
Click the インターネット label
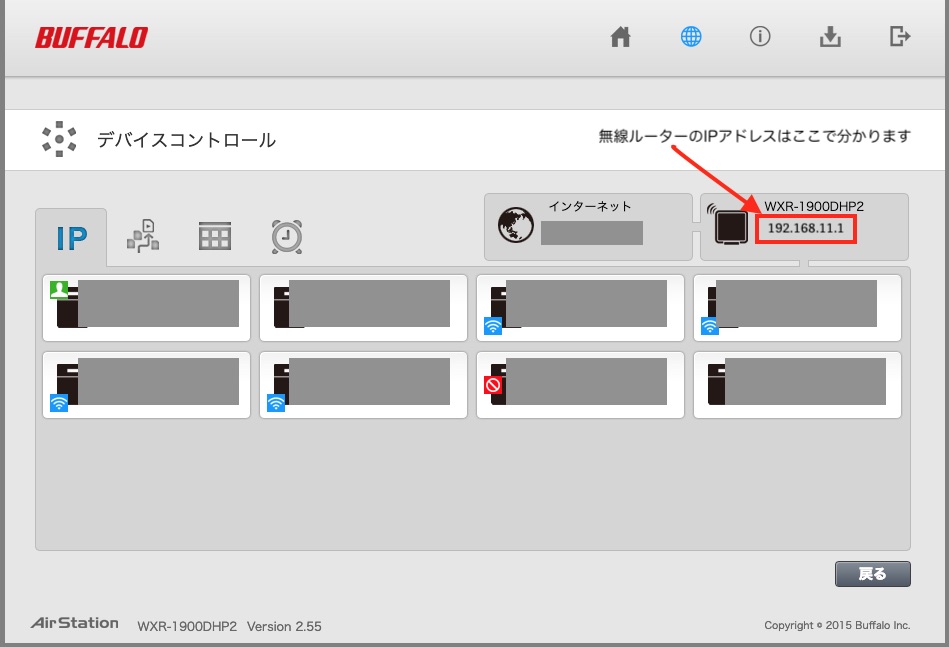589,206
